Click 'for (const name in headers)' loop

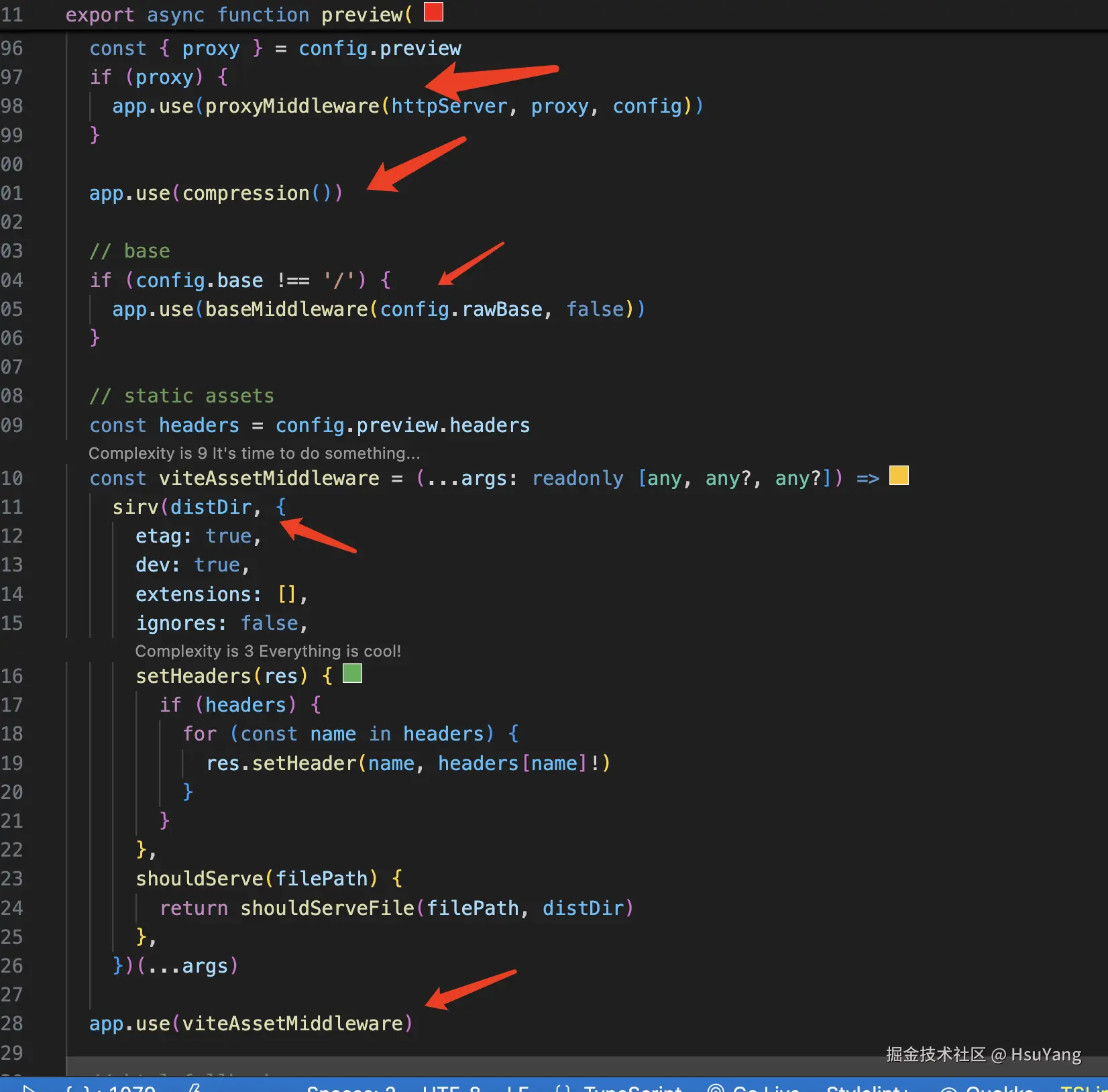[x=339, y=734]
